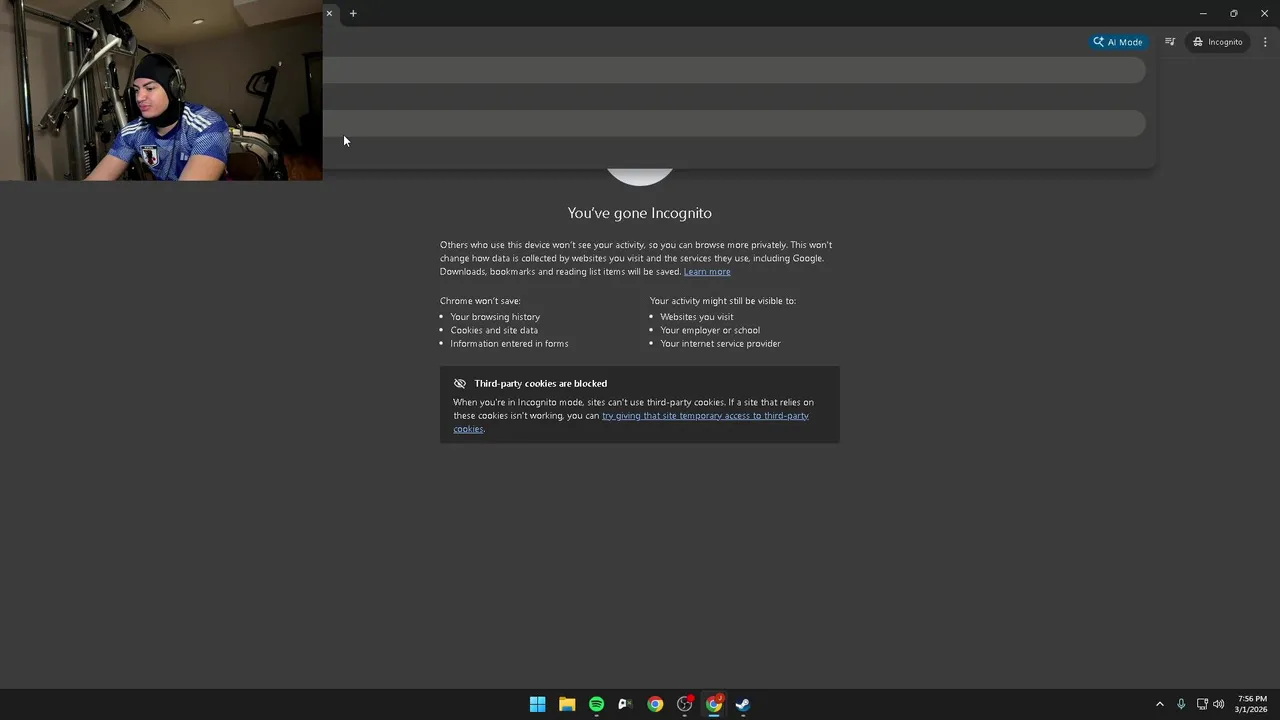Click the volume speaker tray icon
Screen dimensions: 1280x720
[1218, 704]
